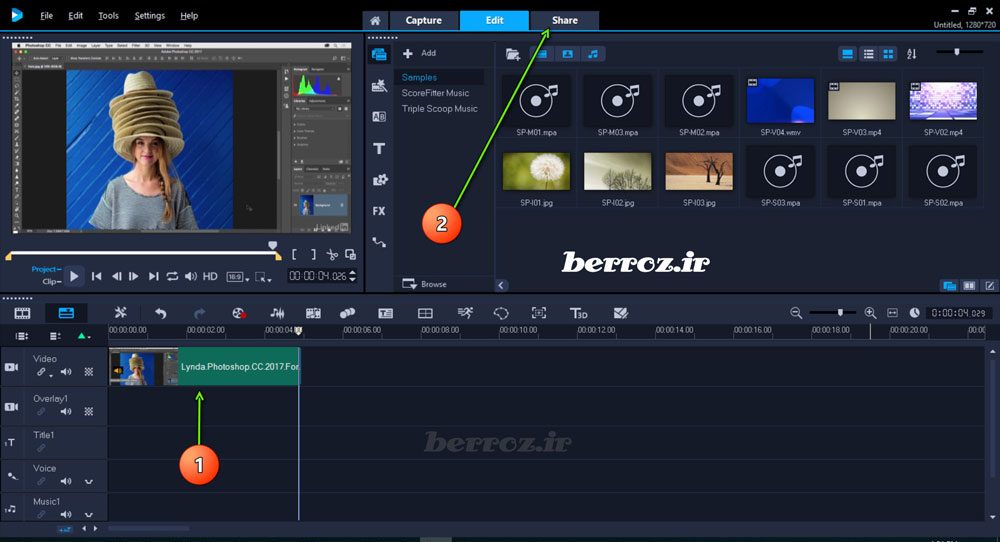The width and height of the screenshot is (1000, 542).
Task: Open the Motion Tracking tool
Action: click(x=347, y=313)
